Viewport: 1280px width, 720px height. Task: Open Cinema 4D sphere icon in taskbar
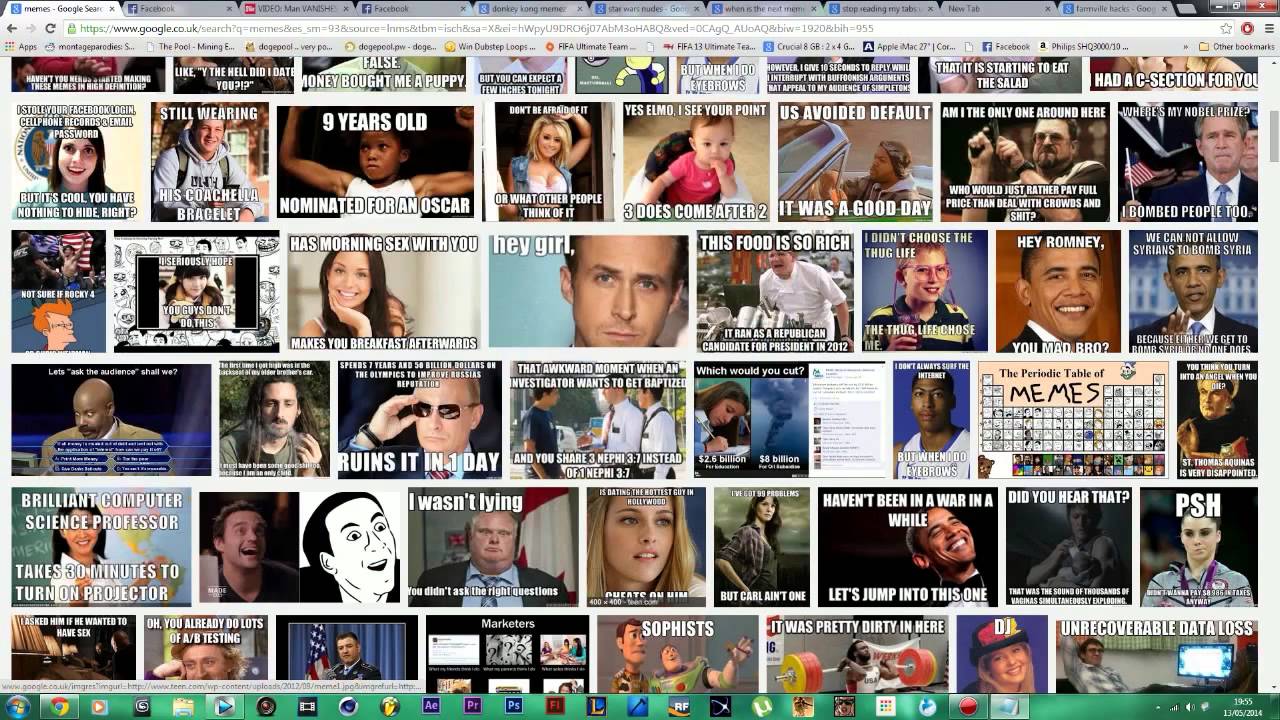point(349,706)
